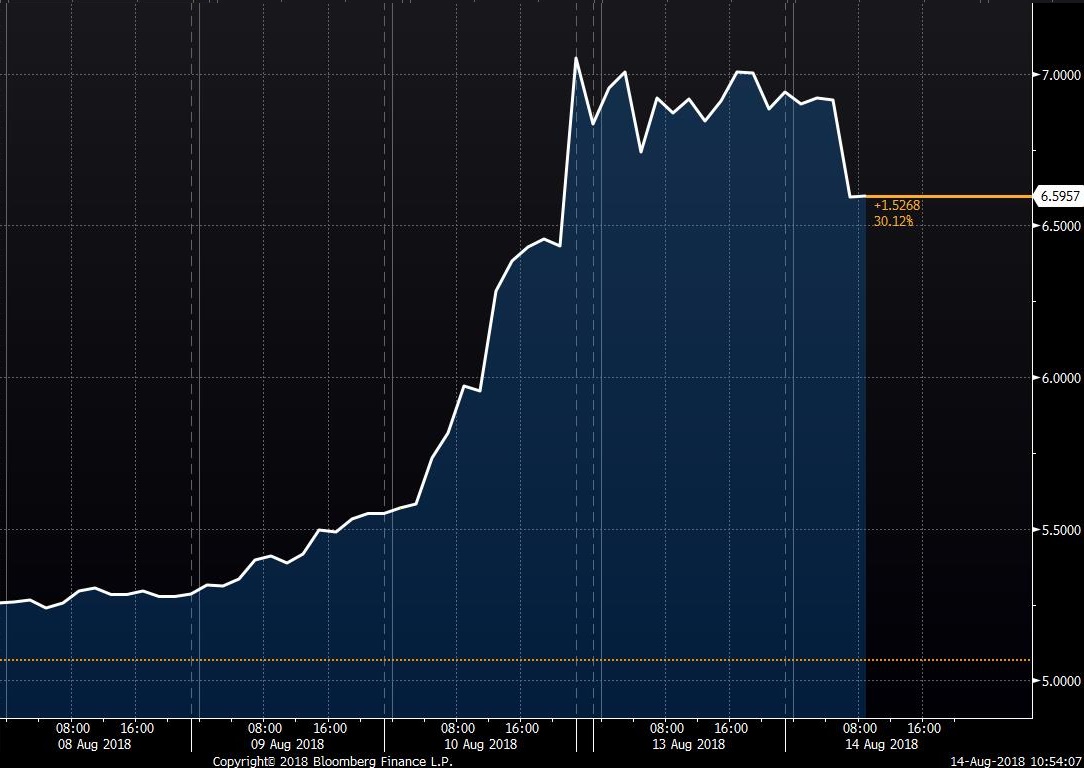This screenshot has height=768, width=1084.
Task: Click the 6.0000 y-axis label
Action: (x=1060, y=377)
